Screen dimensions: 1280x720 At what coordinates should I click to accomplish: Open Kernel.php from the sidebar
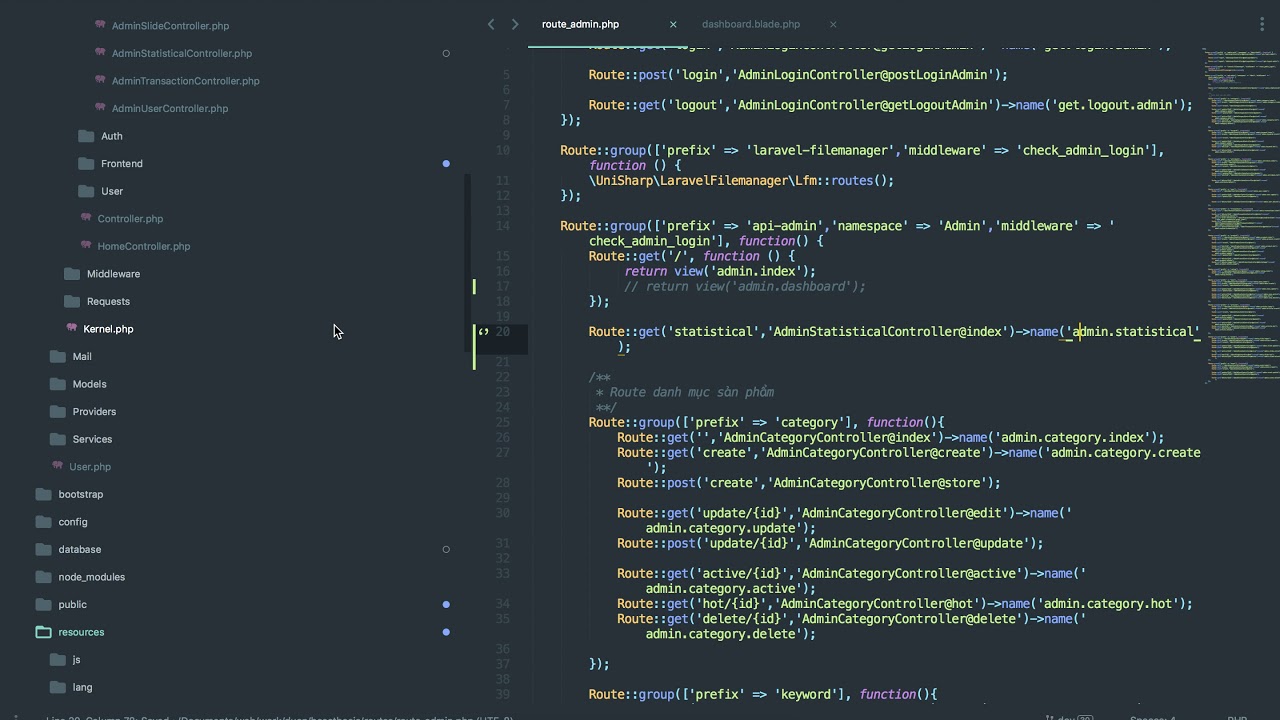click(108, 329)
